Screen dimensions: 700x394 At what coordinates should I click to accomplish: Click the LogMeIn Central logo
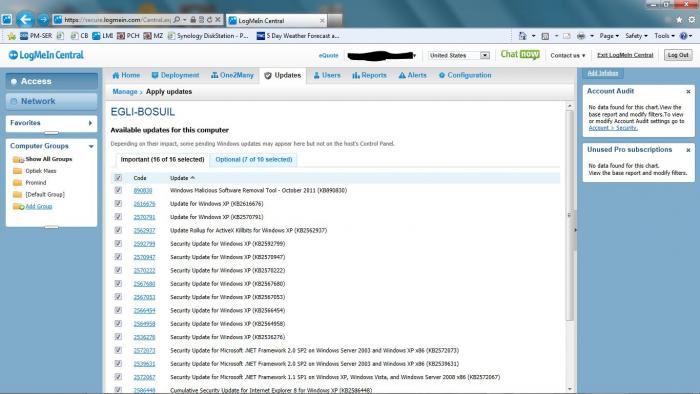click(x=46, y=55)
